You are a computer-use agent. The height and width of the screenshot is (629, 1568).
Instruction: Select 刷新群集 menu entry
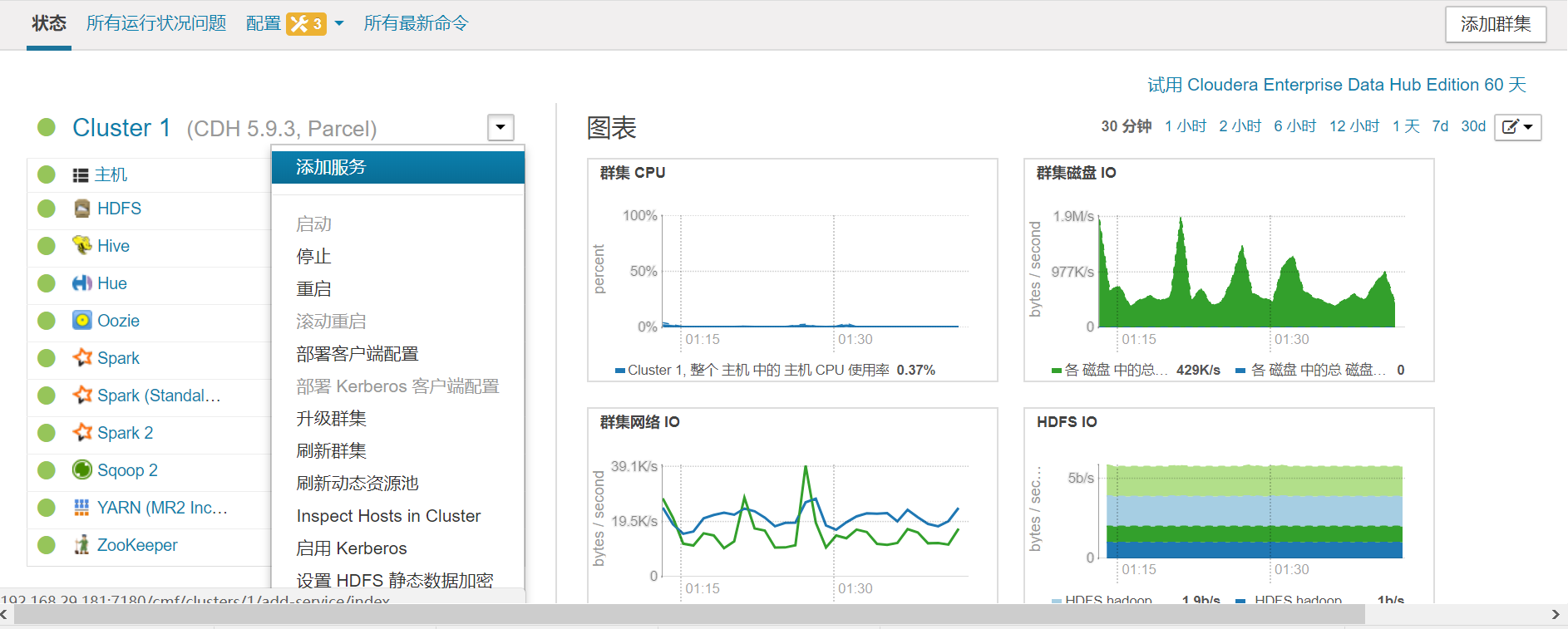[x=332, y=451]
